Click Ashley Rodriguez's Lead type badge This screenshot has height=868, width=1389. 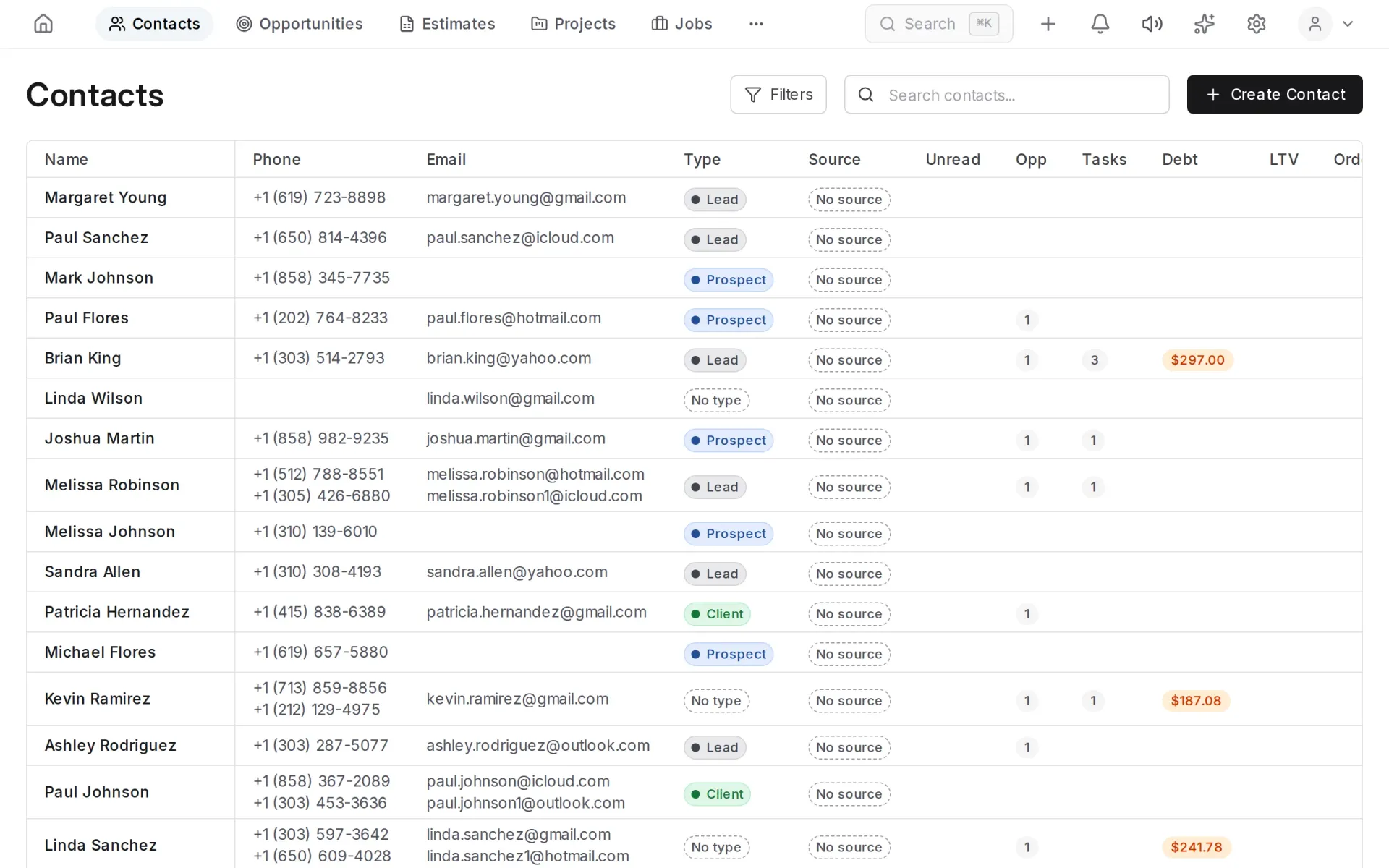[714, 747]
